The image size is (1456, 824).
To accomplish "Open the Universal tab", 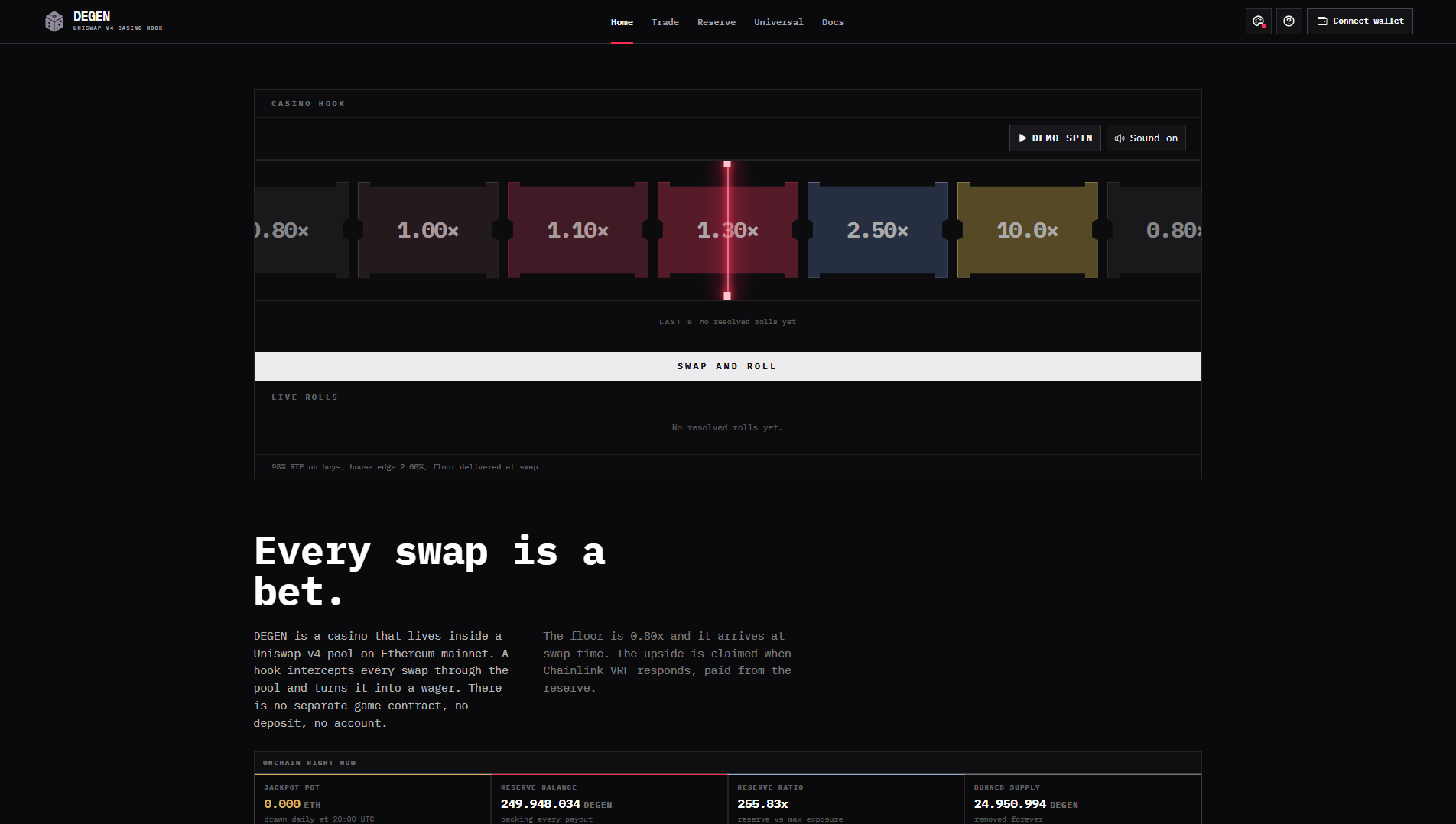I will (x=778, y=22).
